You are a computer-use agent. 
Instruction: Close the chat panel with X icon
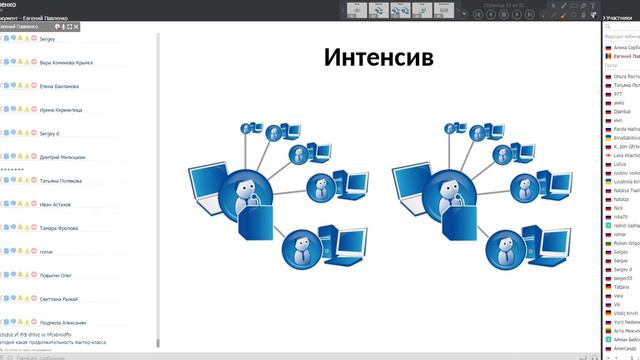point(76,27)
